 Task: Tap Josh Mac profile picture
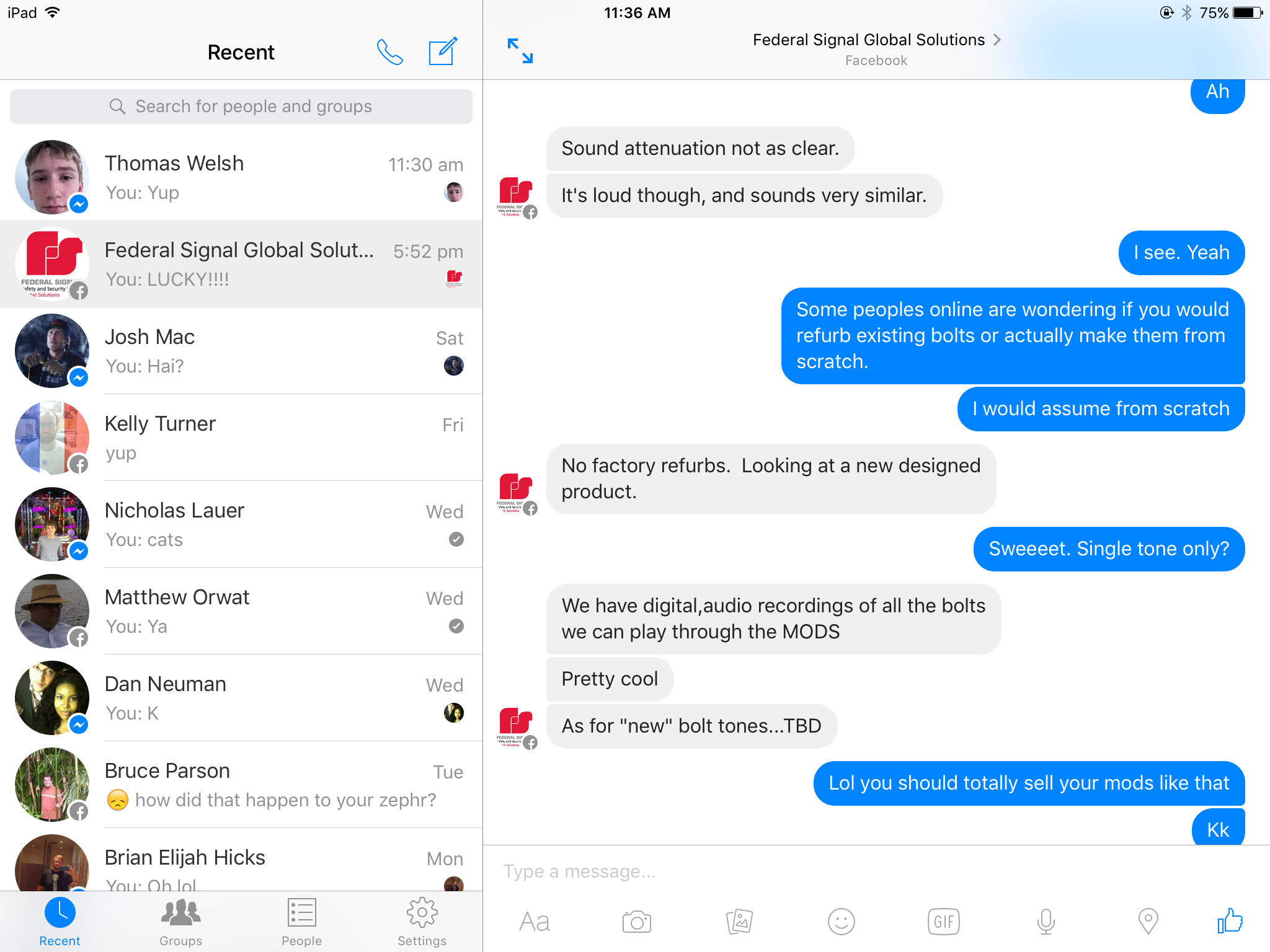[52, 351]
